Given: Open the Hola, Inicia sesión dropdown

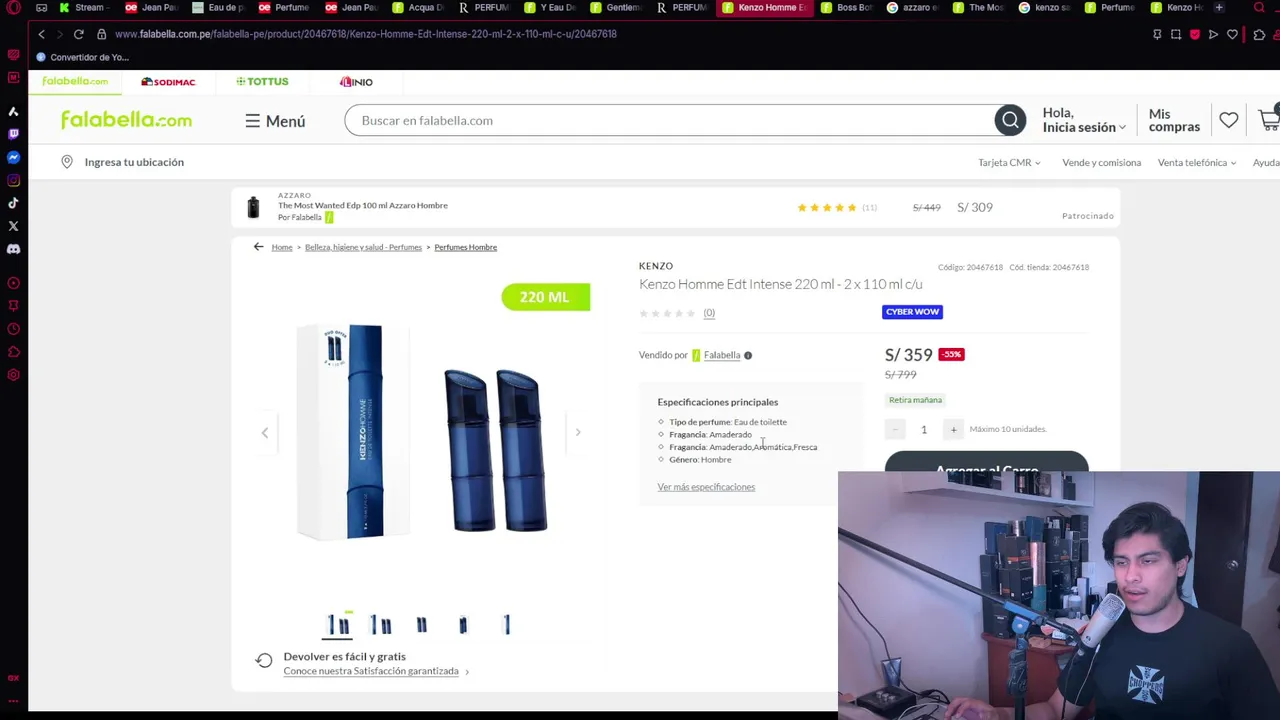Looking at the screenshot, I should (x=1084, y=120).
